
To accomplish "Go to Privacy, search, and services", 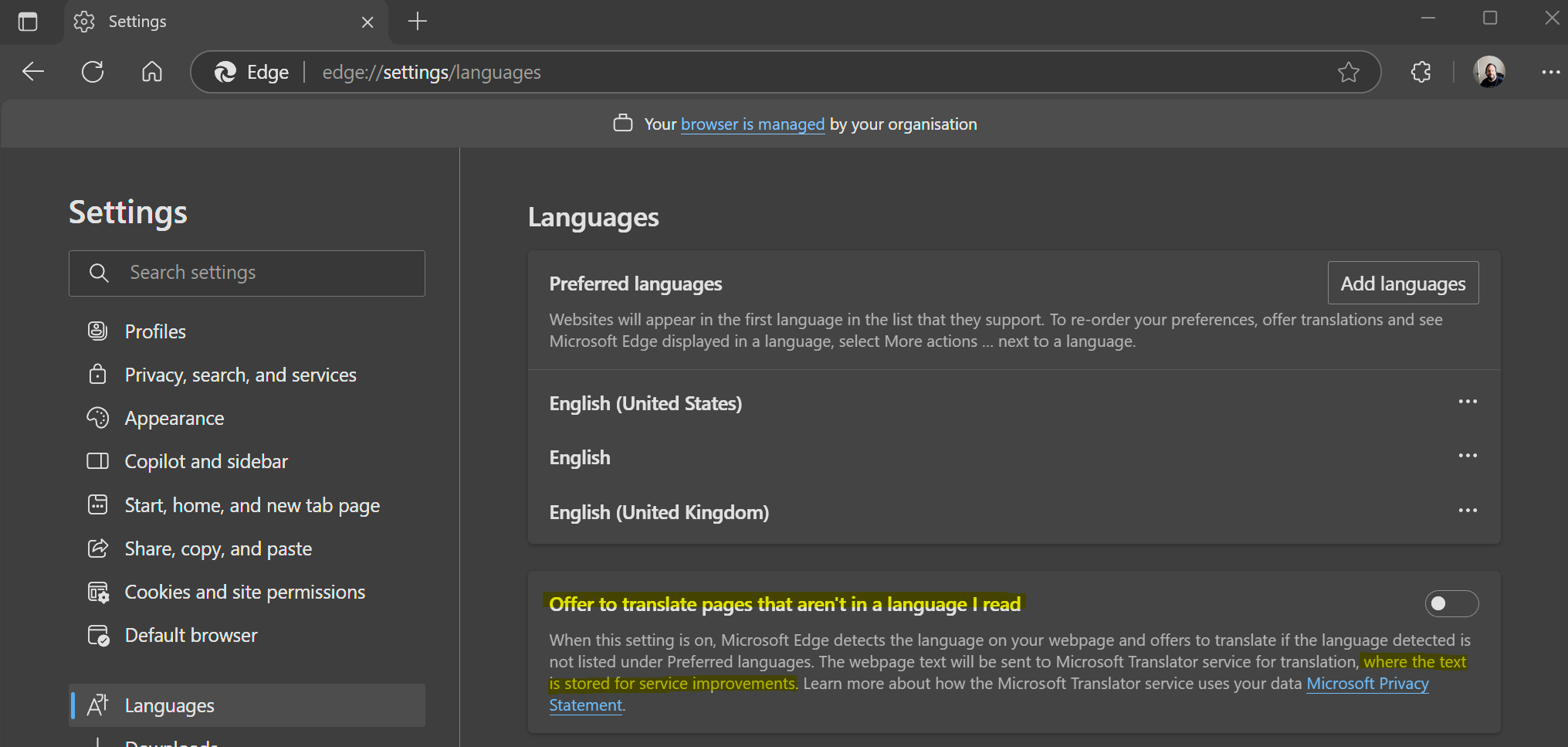I will click(240, 375).
